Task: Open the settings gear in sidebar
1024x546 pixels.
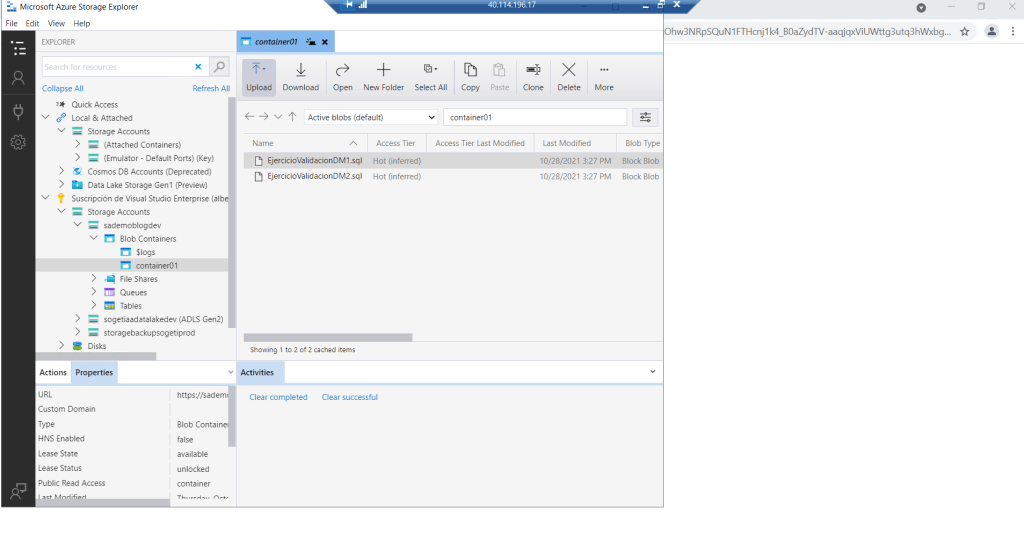Action: [18, 143]
